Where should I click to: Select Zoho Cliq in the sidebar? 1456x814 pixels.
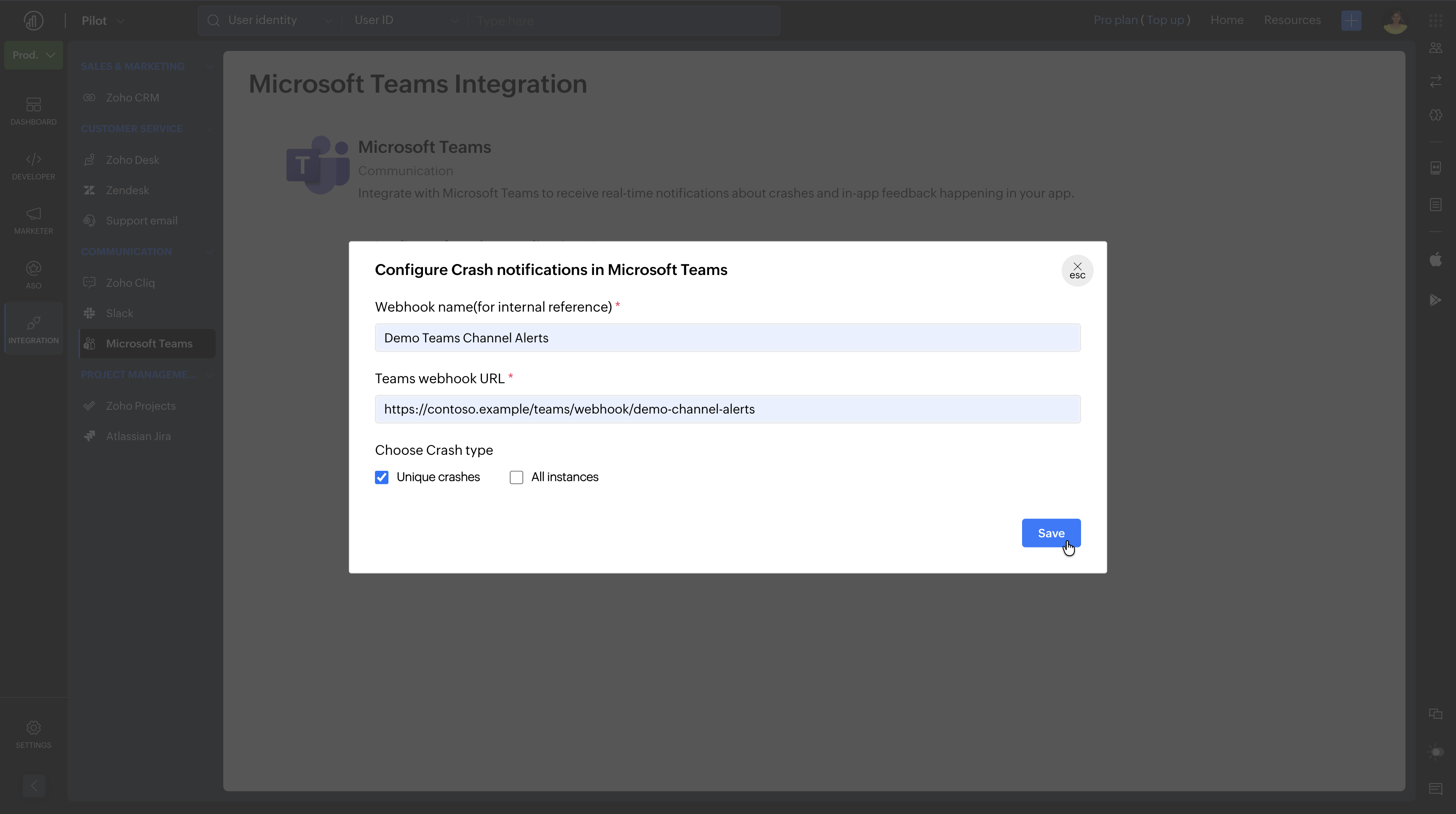tap(130, 283)
